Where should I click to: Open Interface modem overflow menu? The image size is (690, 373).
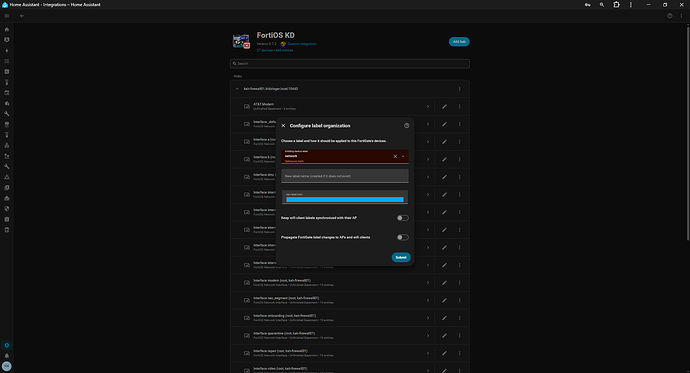[x=459, y=283]
